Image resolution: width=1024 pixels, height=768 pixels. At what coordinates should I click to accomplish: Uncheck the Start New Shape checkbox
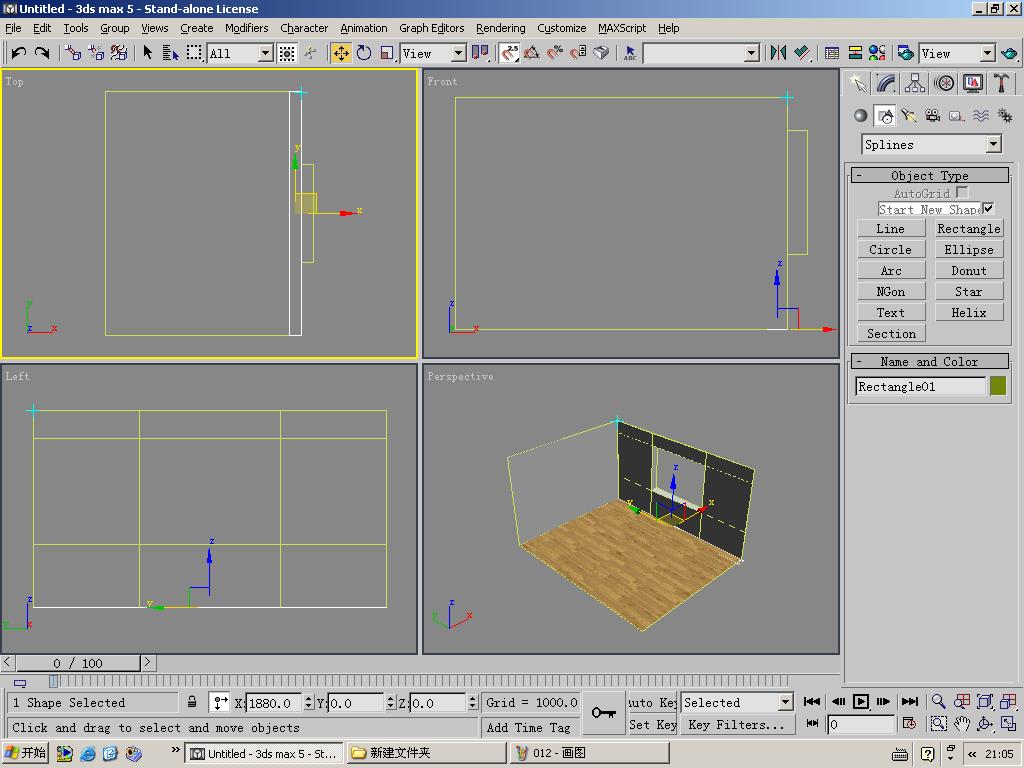click(x=988, y=209)
